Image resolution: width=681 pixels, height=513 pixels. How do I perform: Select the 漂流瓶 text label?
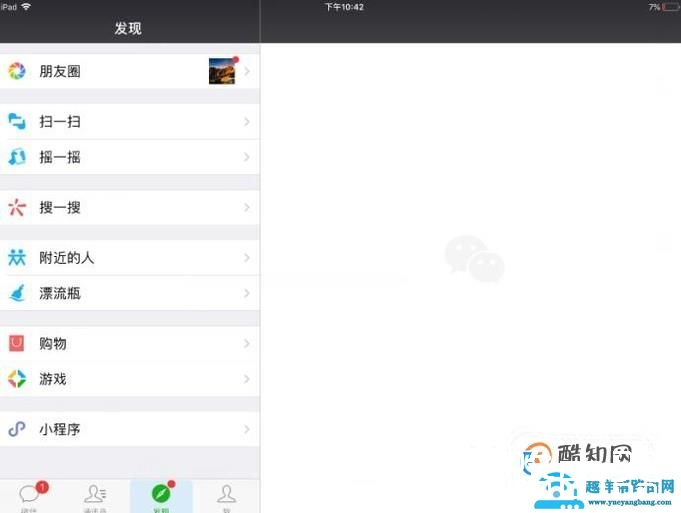tap(60, 294)
